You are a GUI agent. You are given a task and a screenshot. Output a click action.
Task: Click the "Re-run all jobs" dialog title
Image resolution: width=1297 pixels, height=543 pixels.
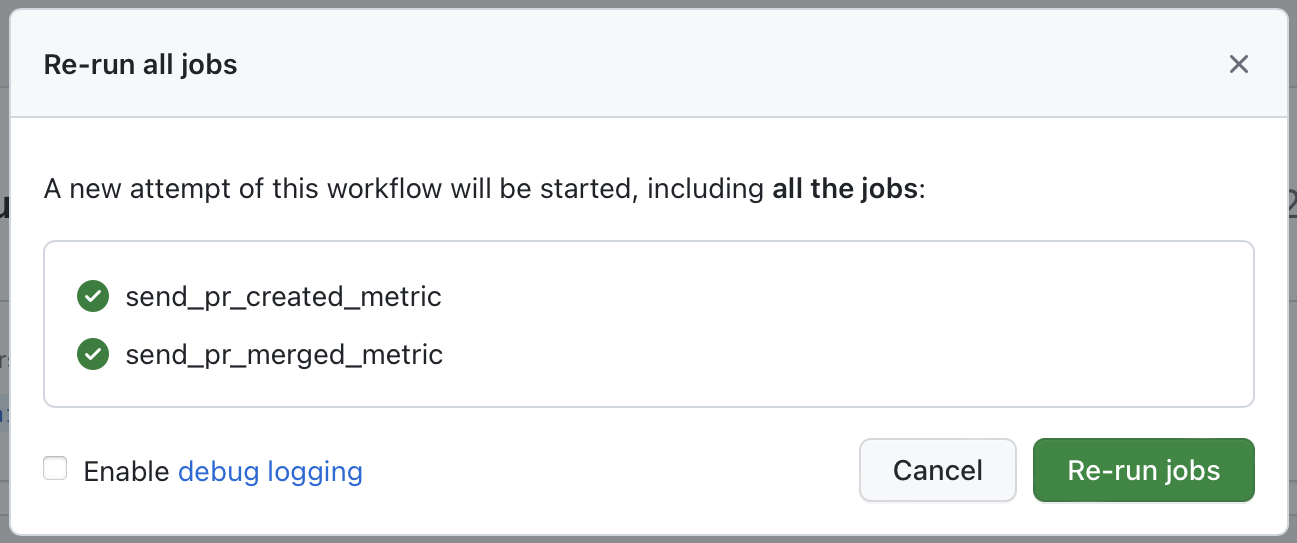140,65
